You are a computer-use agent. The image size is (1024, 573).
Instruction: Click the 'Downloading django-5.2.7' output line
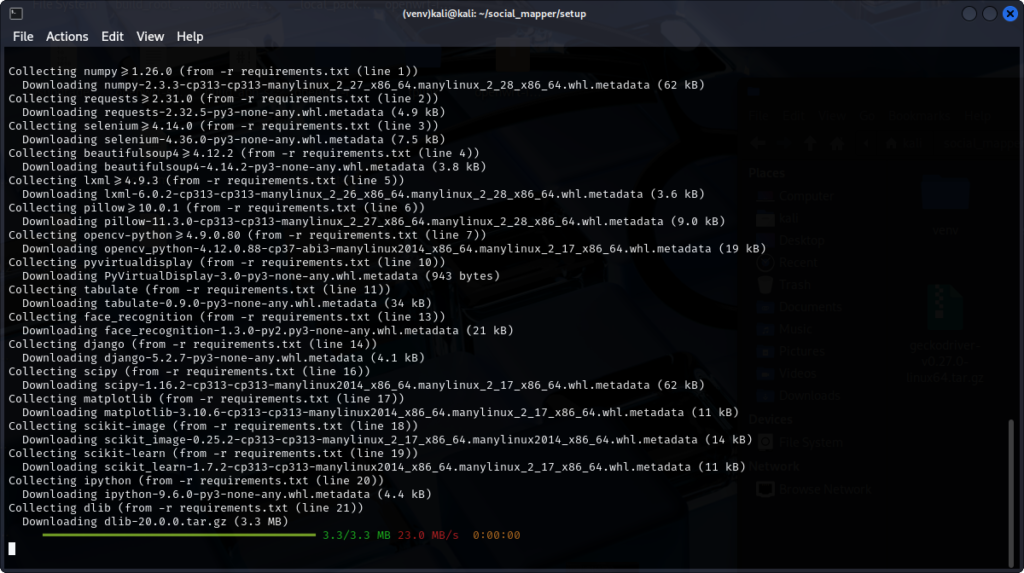216,357
